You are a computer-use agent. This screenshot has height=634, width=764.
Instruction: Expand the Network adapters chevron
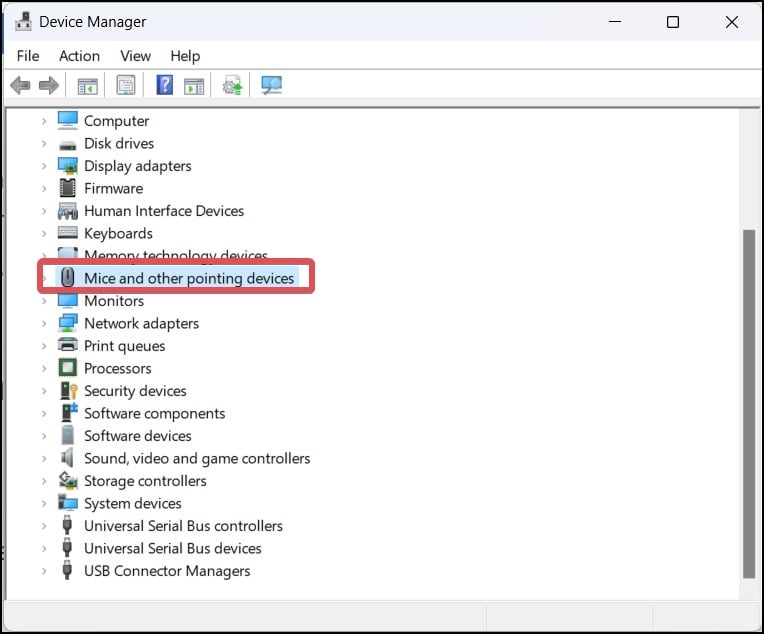click(x=44, y=323)
